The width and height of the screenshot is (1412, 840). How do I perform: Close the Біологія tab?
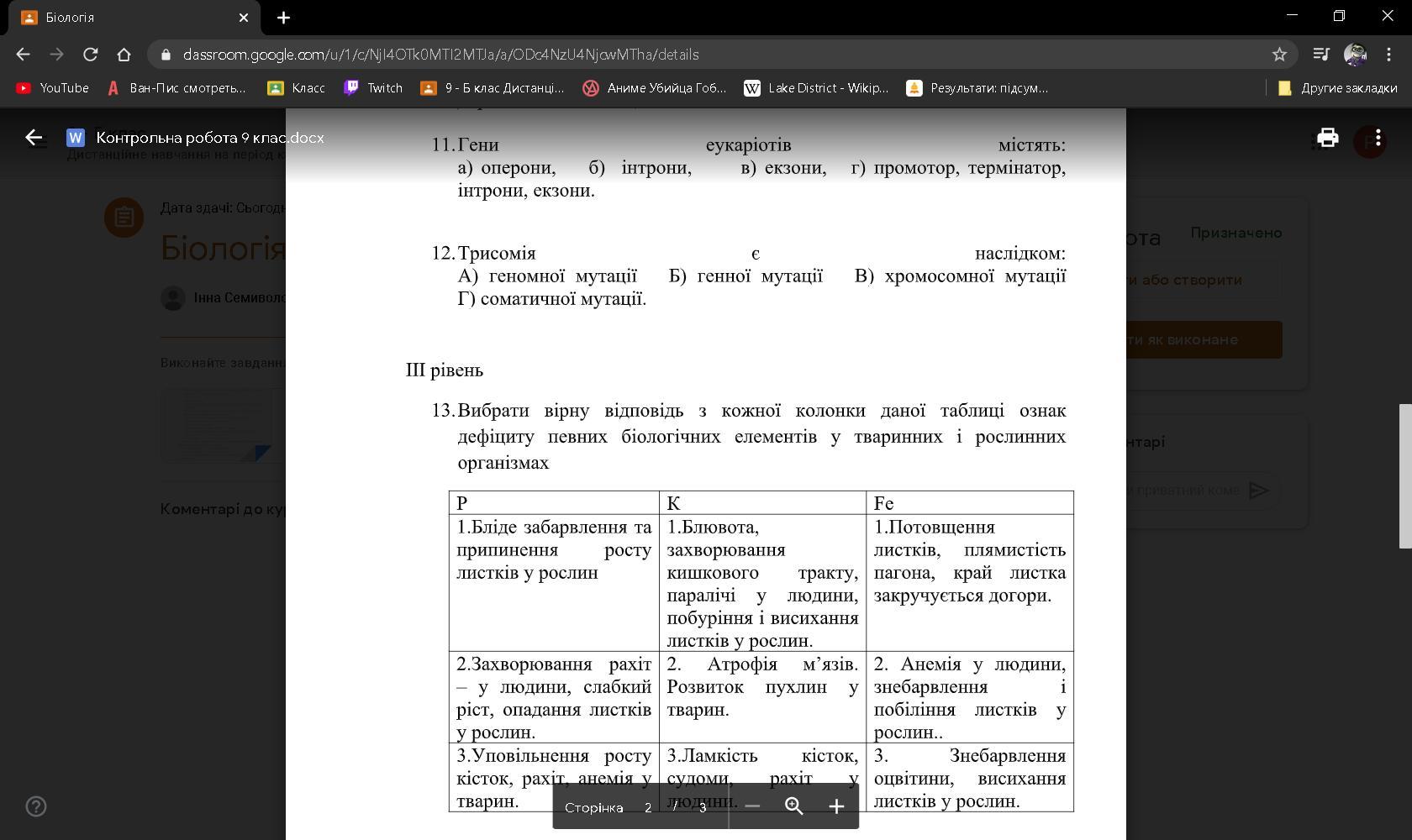point(244,18)
